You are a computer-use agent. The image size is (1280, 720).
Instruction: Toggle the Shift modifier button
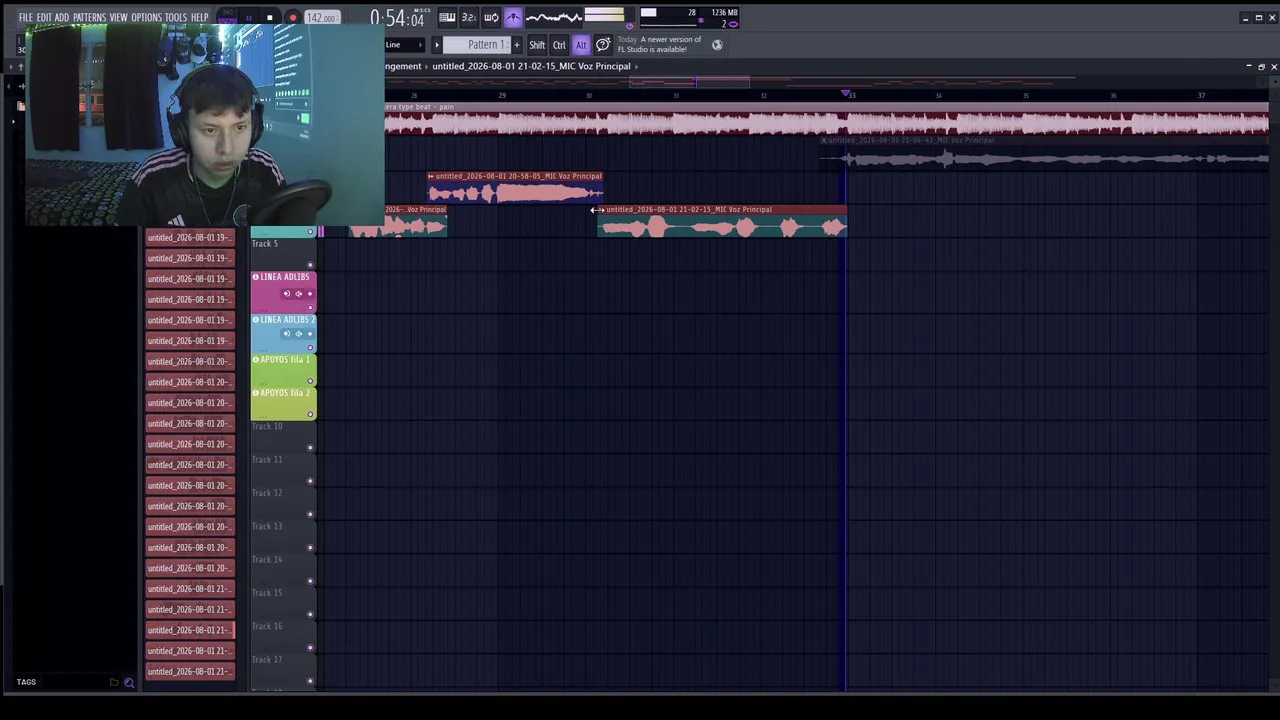tap(537, 45)
